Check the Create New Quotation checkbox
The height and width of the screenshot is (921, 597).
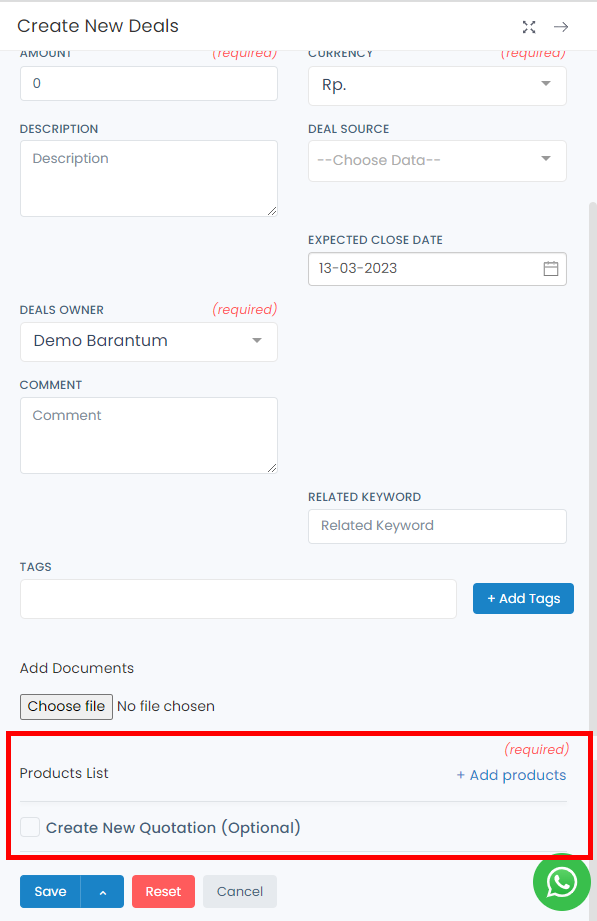[x=30, y=827]
